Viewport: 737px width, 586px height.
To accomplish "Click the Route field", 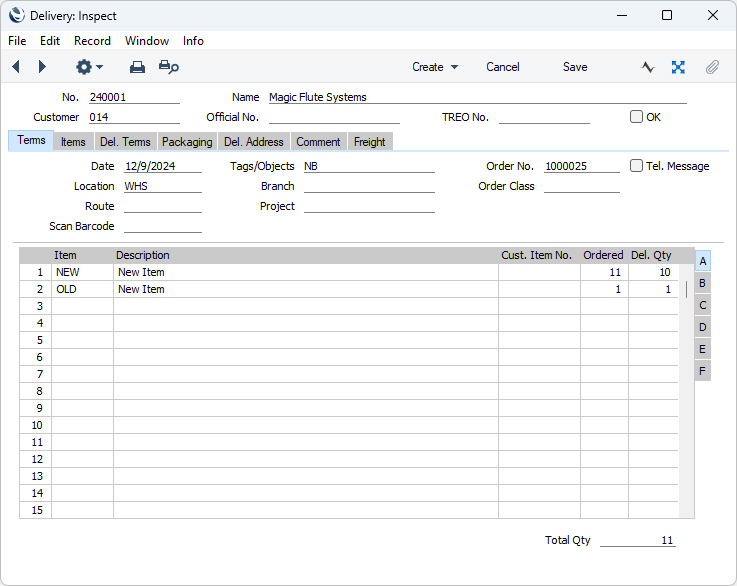I will [x=163, y=206].
